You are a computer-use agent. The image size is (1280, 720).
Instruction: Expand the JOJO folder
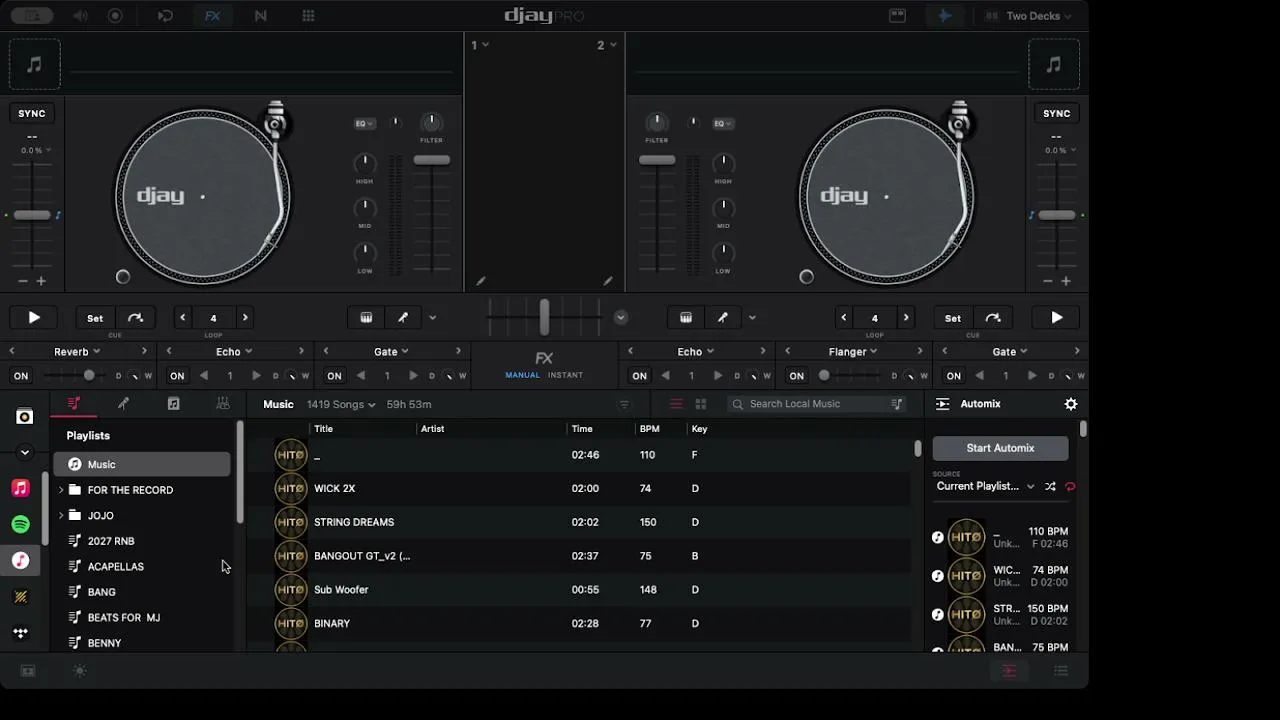coord(61,516)
